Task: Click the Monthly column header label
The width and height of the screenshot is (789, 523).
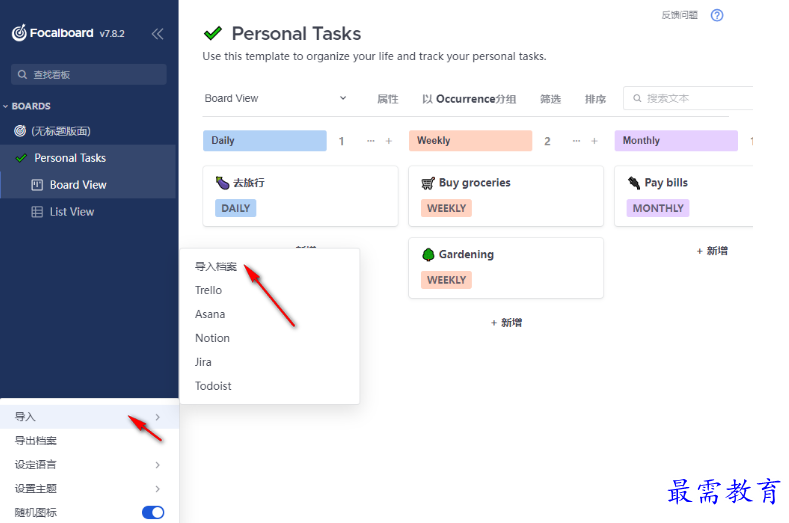Action: point(676,140)
